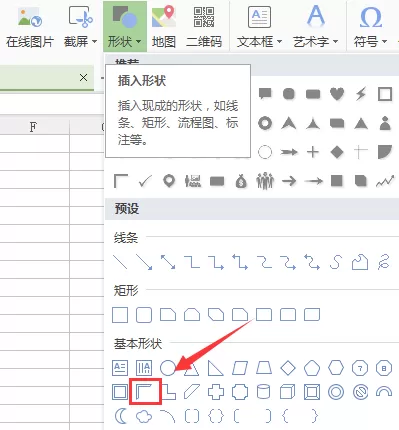399x430 pixels.
Task: Click the QR code (二维码) button
Action: pos(204,28)
